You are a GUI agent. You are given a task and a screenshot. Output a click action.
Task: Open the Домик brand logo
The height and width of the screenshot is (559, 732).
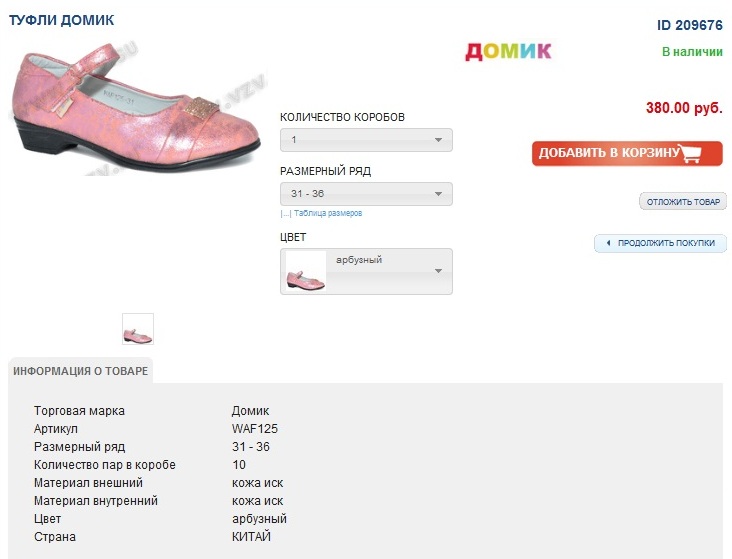[x=508, y=51]
